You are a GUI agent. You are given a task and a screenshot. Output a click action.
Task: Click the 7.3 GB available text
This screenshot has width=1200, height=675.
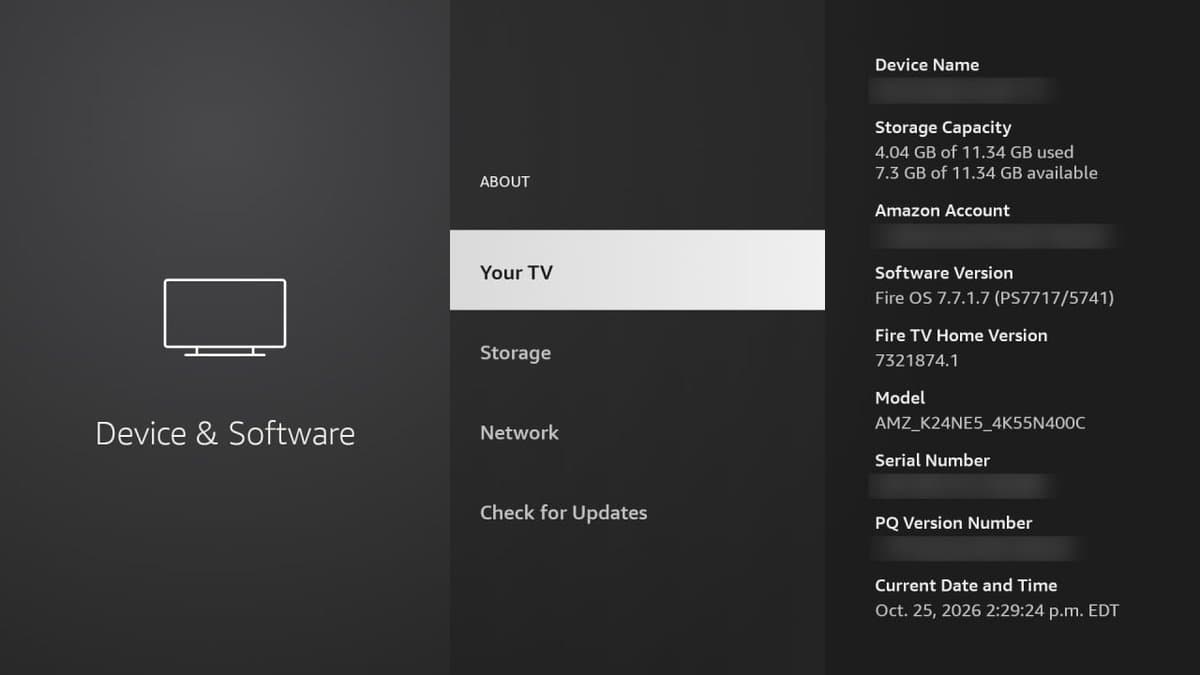pos(986,173)
